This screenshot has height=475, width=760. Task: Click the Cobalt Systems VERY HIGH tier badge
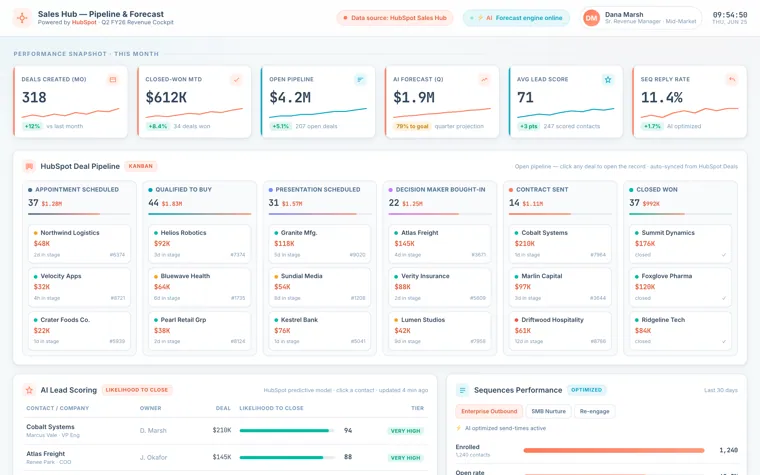(x=405, y=431)
